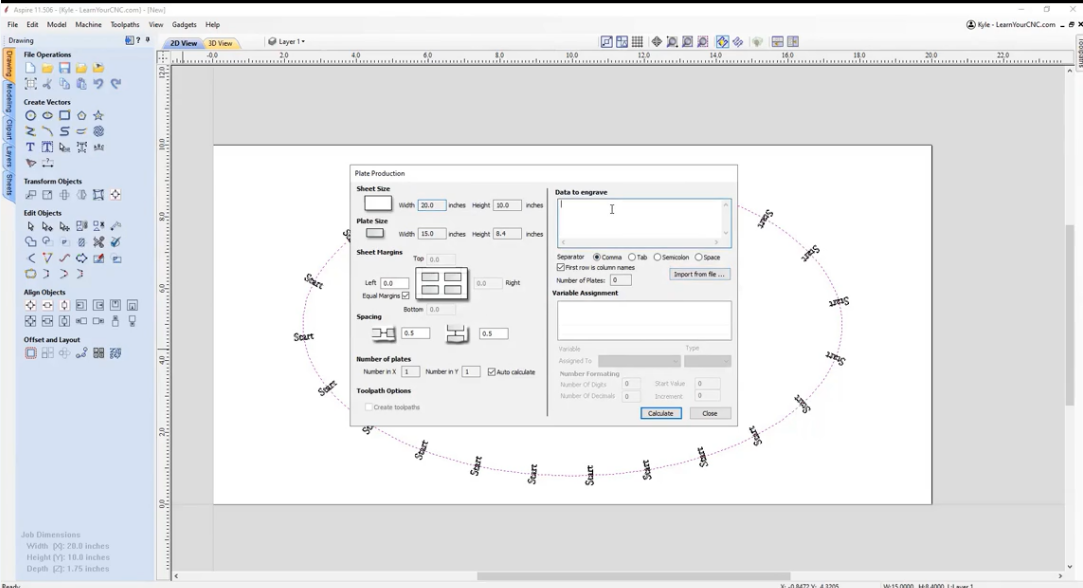The width and height of the screenshot is (1083, 588).
Task: Open the File menu
Action: tap(12, 24)
